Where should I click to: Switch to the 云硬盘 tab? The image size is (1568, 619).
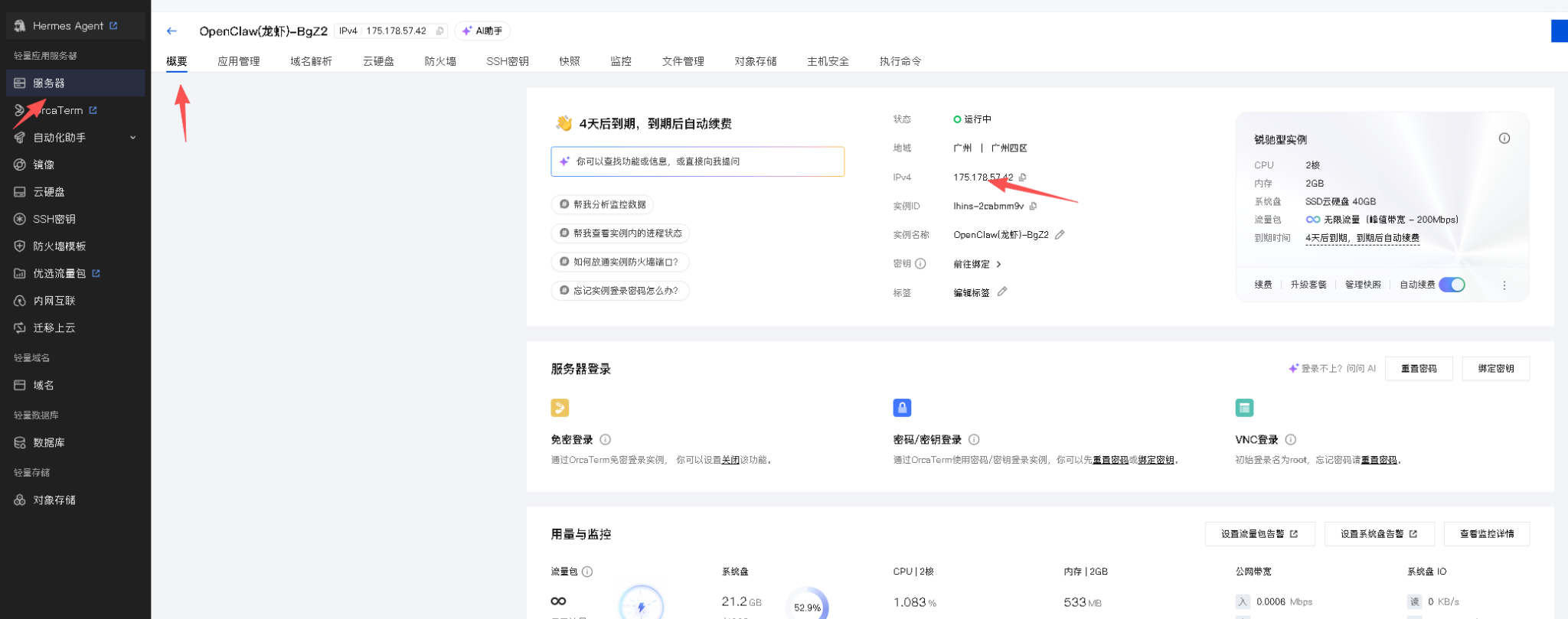(x=378, y=61)
